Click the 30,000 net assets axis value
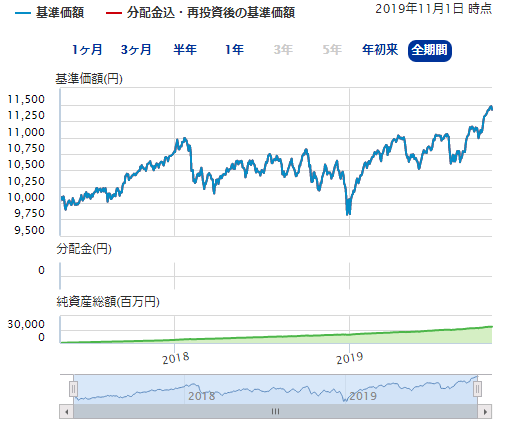The image size is (512, 431). [26, 324]
